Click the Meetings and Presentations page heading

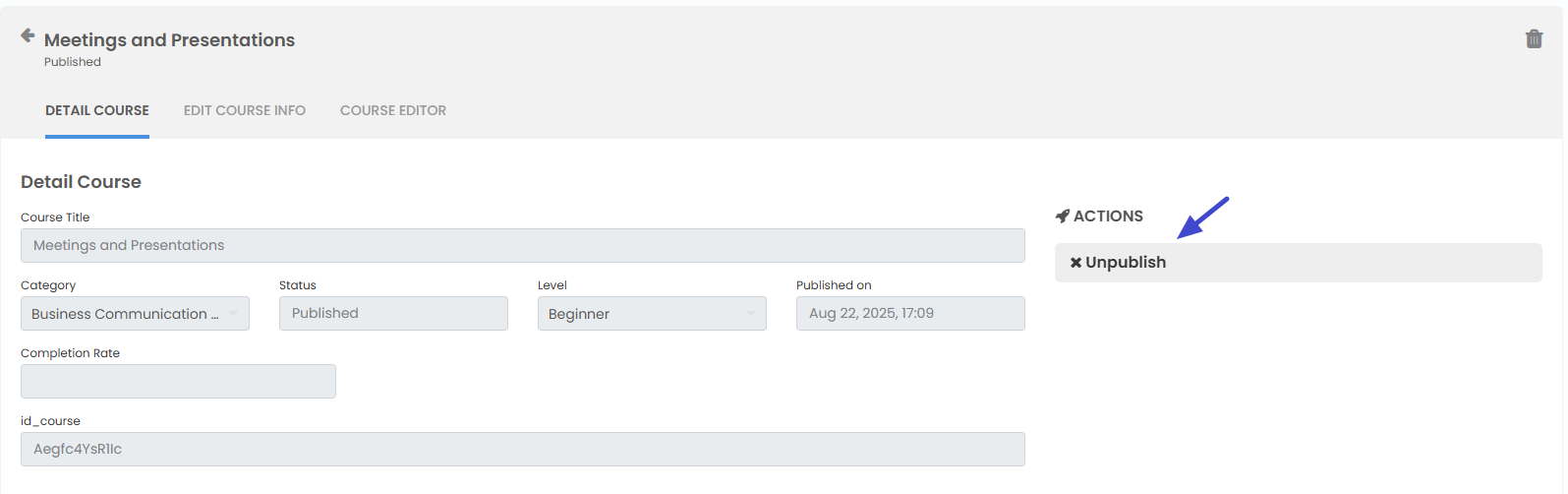[169, 40]
